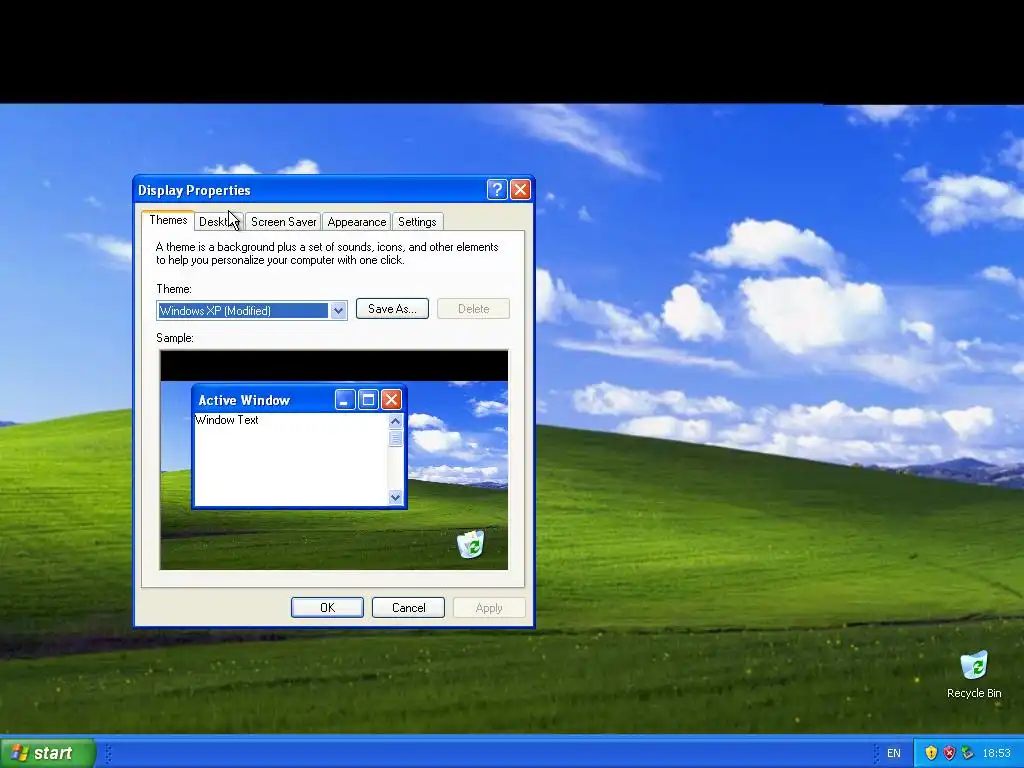Click the red security alert tray icon
The height and width of the screenshot is (768, 1024).
click(950, 753)
